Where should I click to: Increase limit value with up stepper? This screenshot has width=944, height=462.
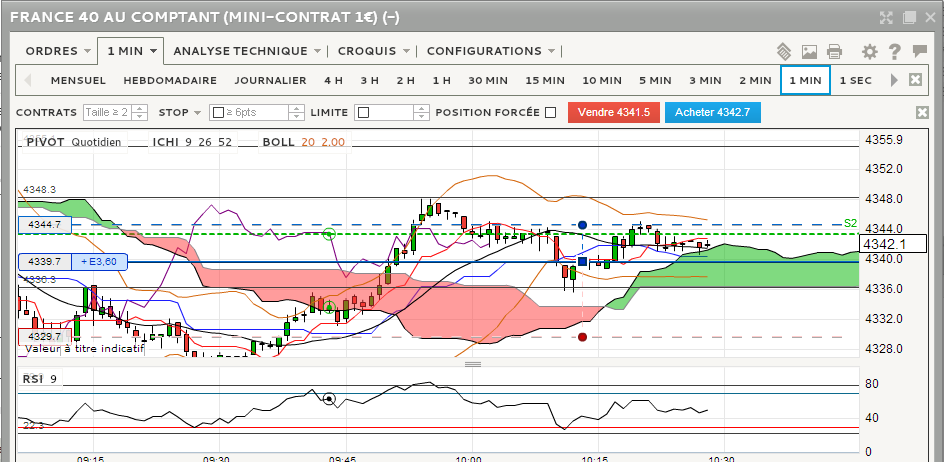[422, 109]
